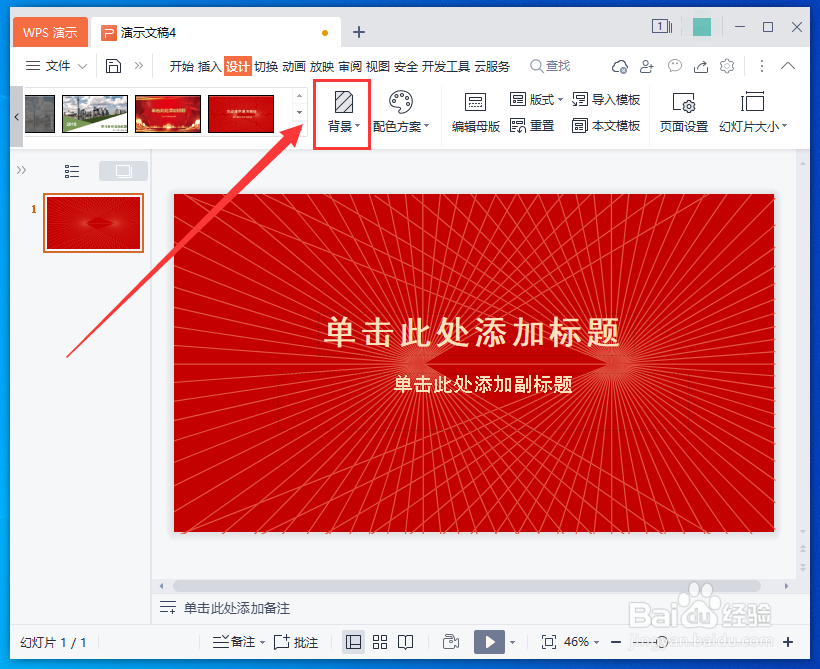Open the comment bubble icon
820x669 pixels.
pyautogui.click(x=675, y=66)
